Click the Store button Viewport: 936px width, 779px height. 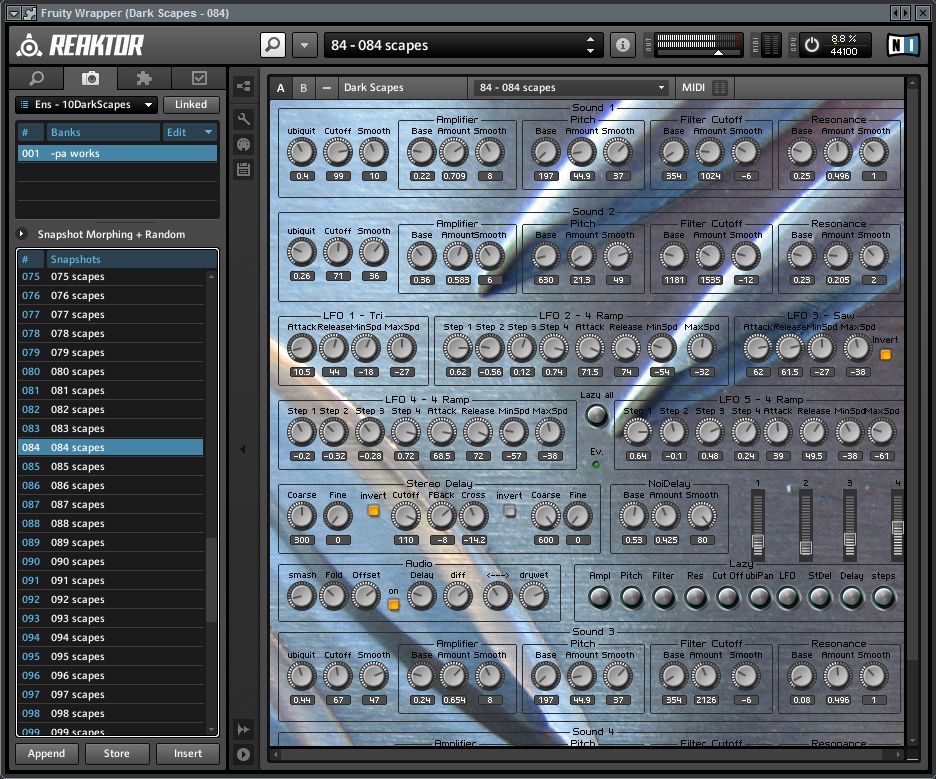[x=117, y=754]
